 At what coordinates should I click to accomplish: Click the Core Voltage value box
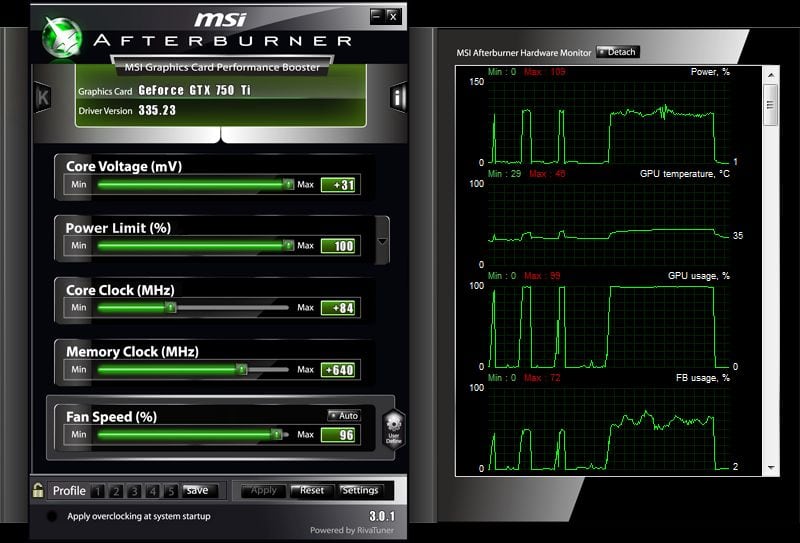pyautogui.click(x=339, y=184)
